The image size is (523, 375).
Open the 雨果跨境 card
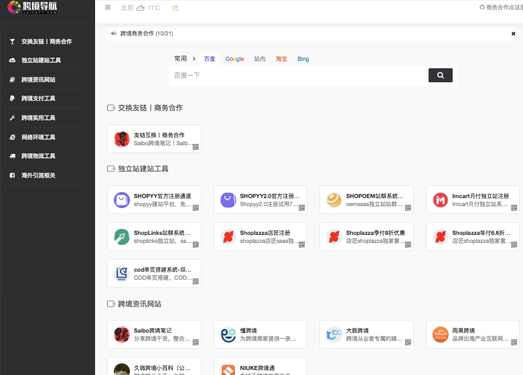(x=473, y=334)
